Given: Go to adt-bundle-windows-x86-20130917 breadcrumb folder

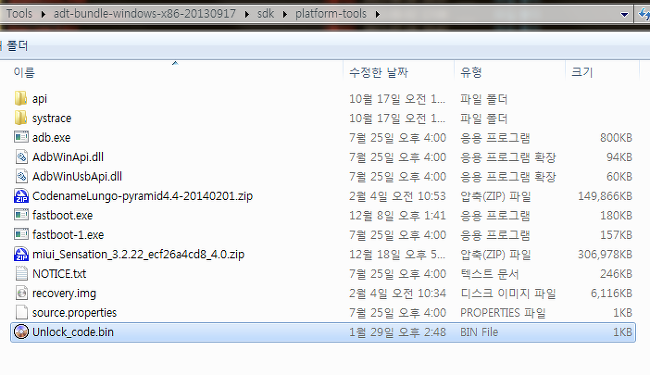Looking at the screenshot, I should click(x=145, y=14).
